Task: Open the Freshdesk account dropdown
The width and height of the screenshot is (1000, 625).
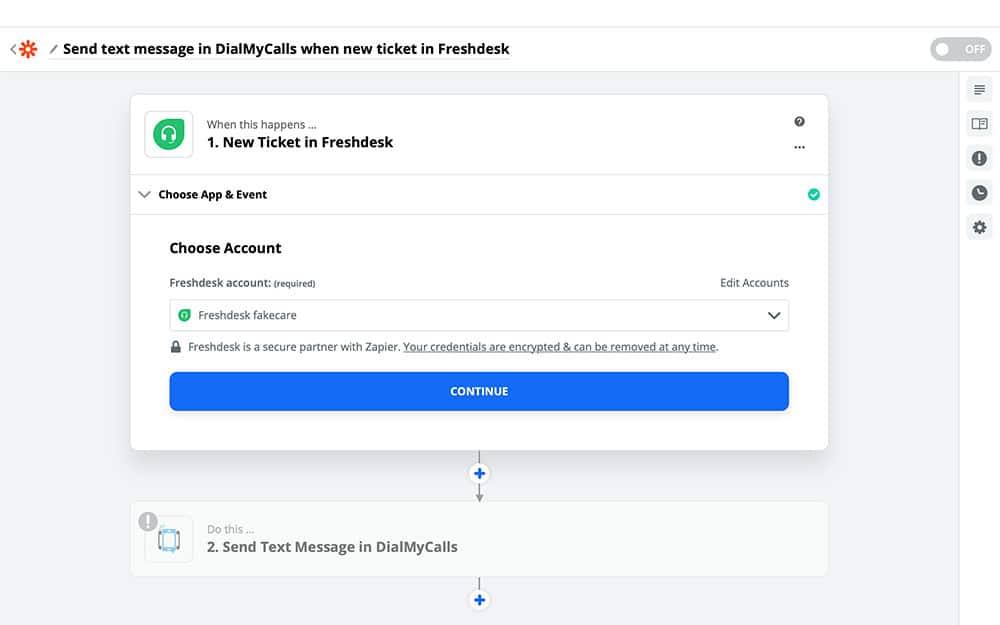Action: [479, 315]
